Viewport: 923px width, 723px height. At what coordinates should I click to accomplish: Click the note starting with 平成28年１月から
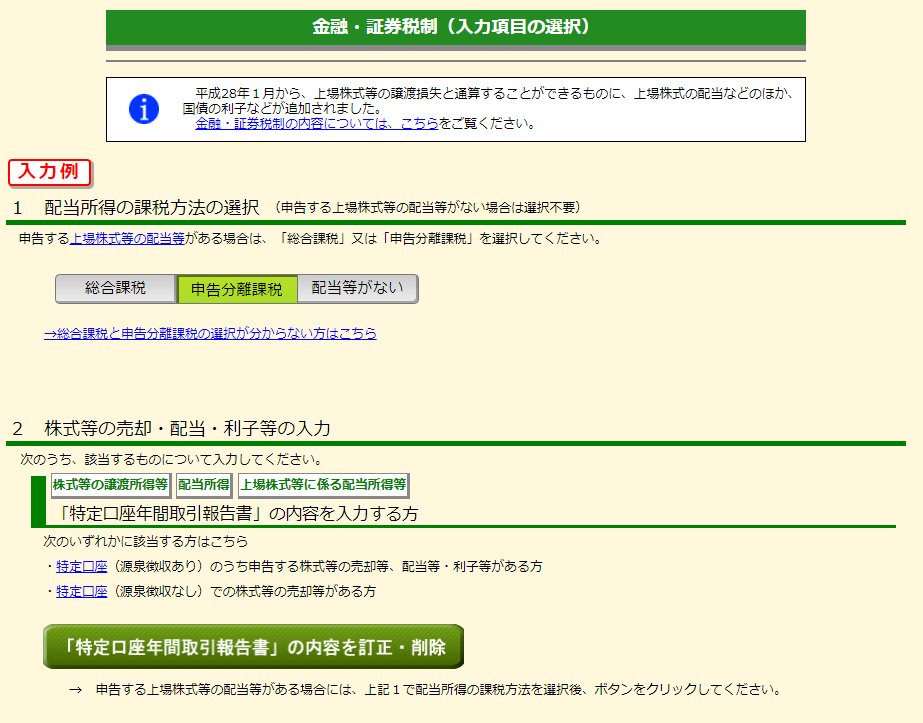489,101
